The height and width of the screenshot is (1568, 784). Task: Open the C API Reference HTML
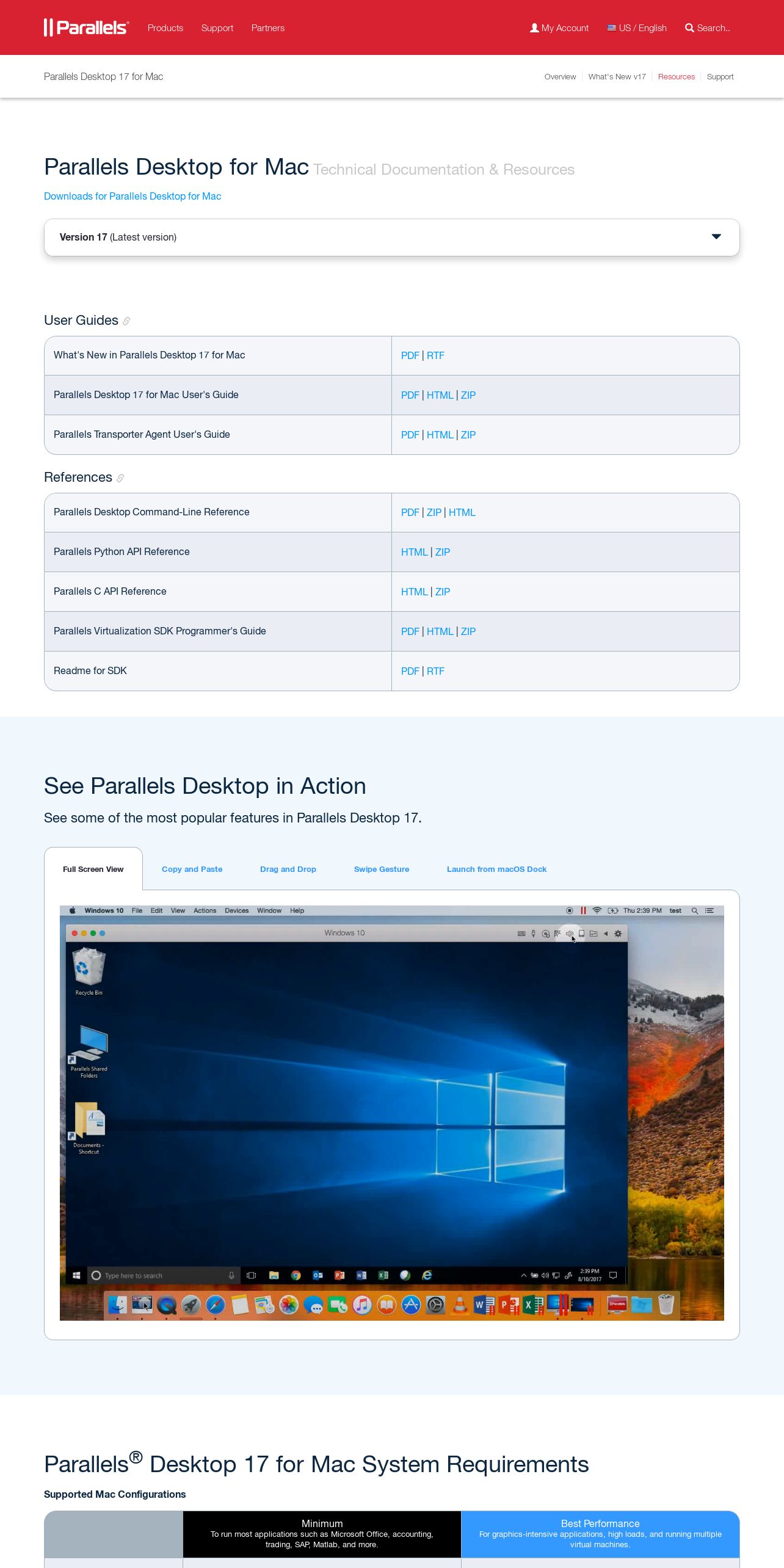tap(414, 592)
